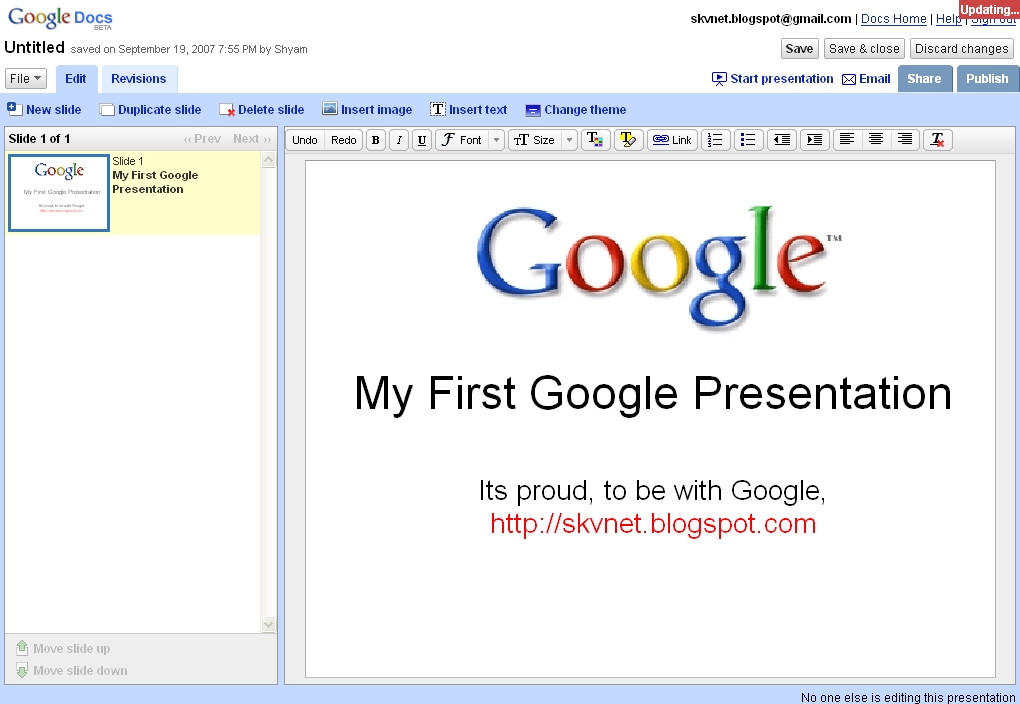Click the Save button
This screenshot has height=704, width=1020.
(x=799, y=49)
